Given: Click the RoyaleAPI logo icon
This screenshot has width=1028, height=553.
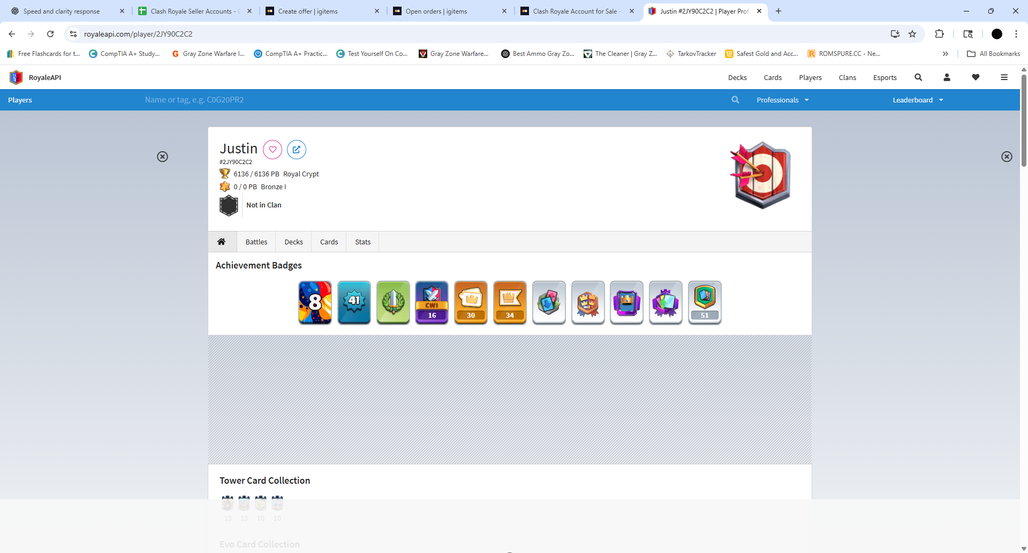Looking at the screenshot, I should click(16, 77).
